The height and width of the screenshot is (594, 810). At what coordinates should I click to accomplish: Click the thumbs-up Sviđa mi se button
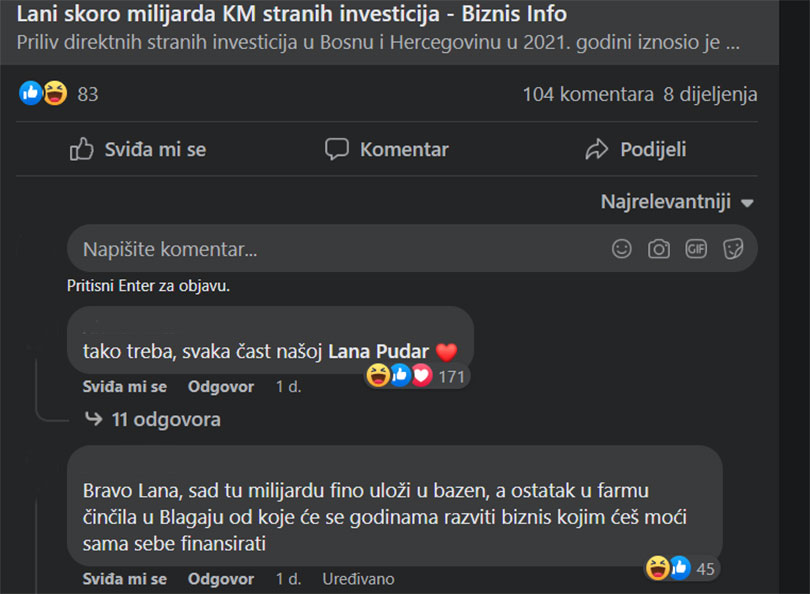138,150
